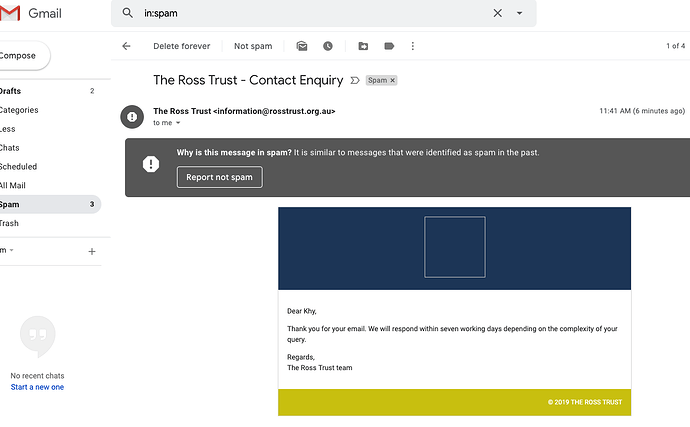The image size is (690, 427).
Task: Click the search magnifier icon
Action: (x=128, y=13)
